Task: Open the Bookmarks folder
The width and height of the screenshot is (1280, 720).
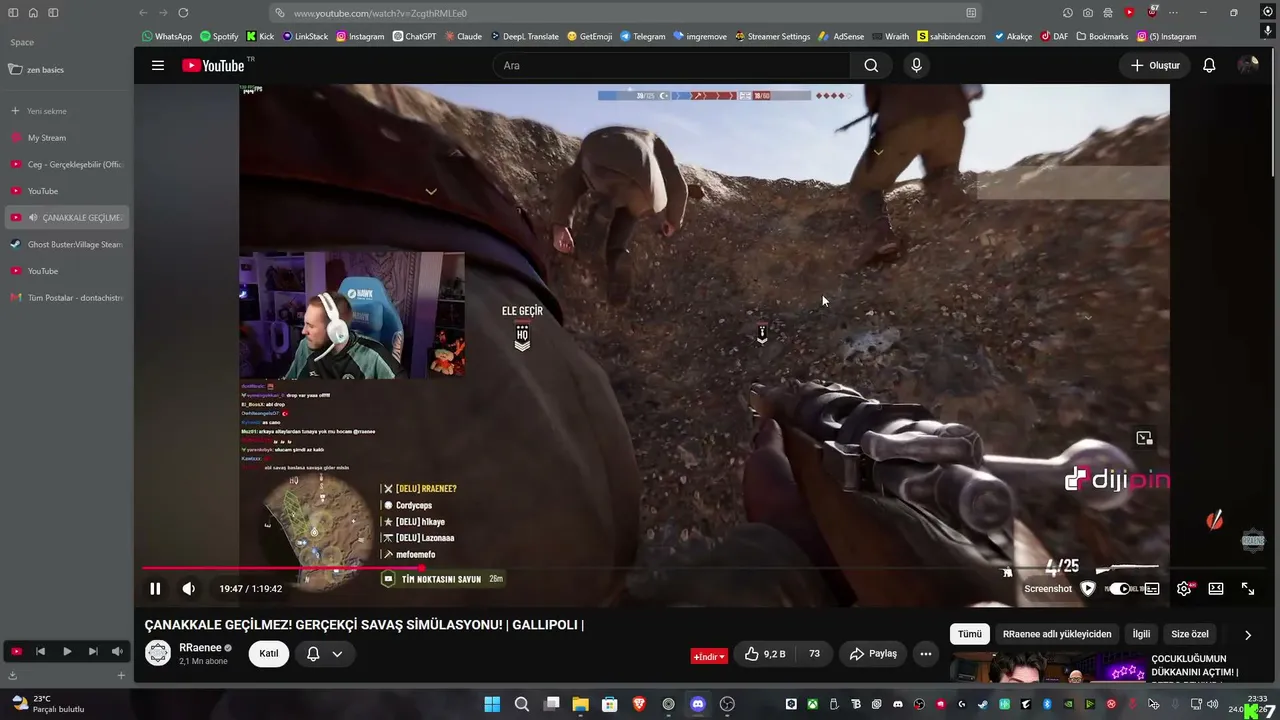Action: click(x=1102, y=37)
